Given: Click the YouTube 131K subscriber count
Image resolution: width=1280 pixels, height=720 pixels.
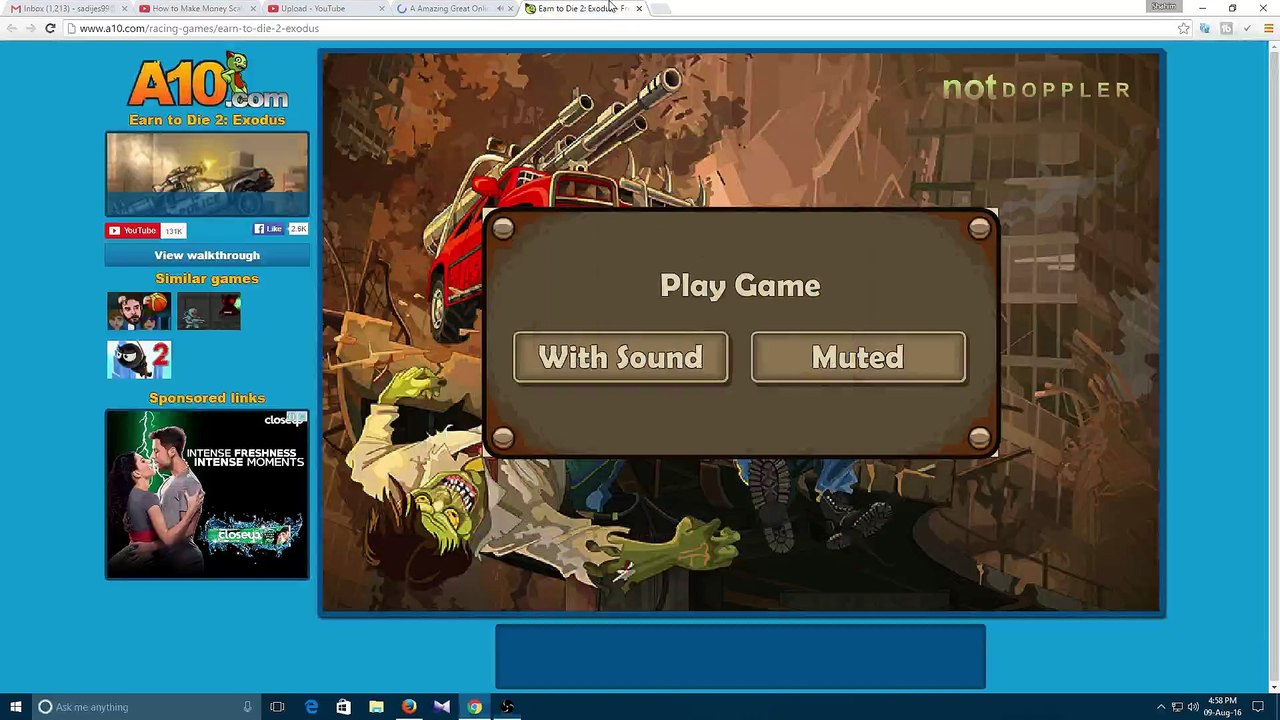Looking at the screenshot, I should coord(174,231).
